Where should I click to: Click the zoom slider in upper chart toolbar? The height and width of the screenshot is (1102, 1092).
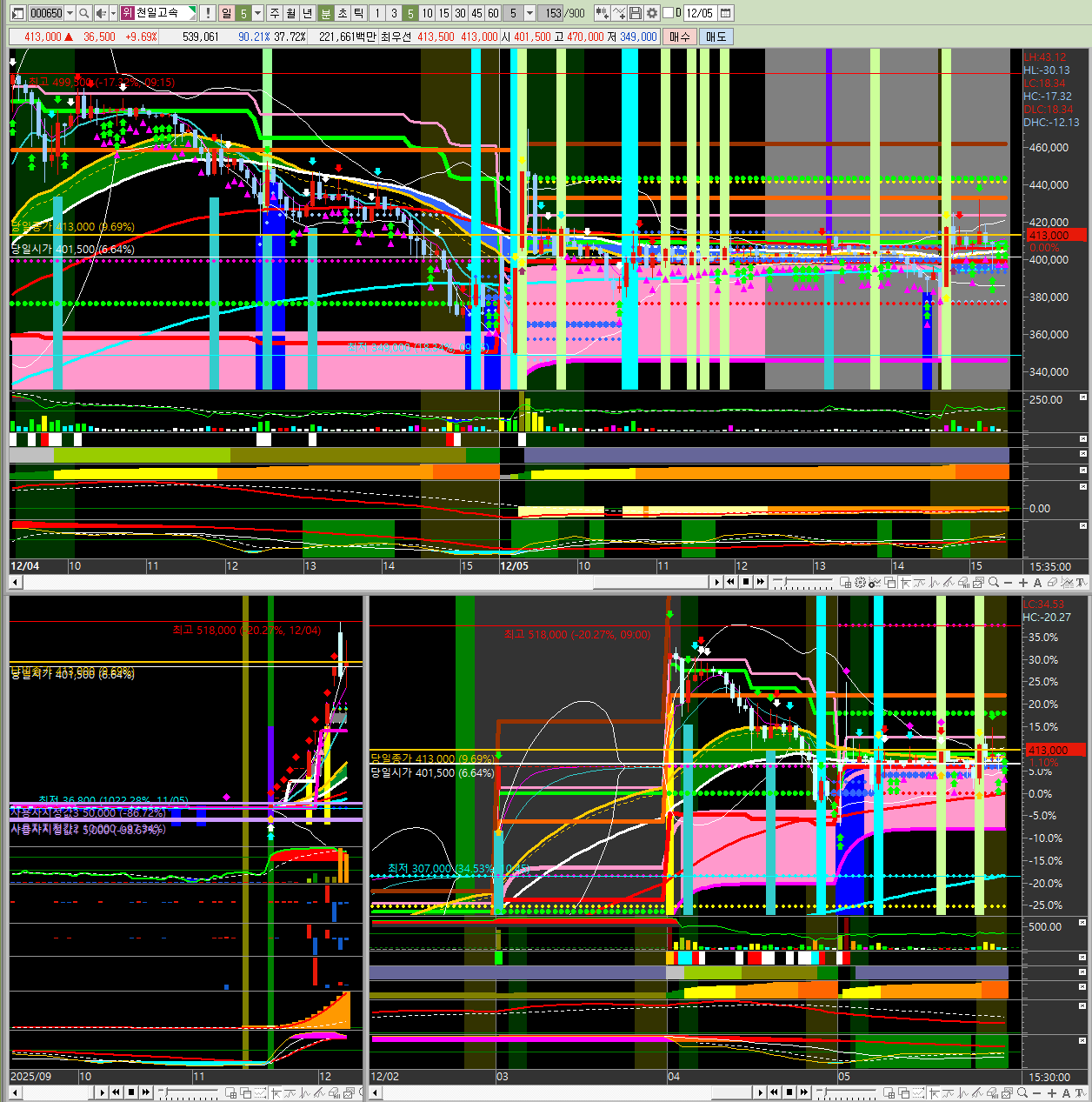pos(802,583)
